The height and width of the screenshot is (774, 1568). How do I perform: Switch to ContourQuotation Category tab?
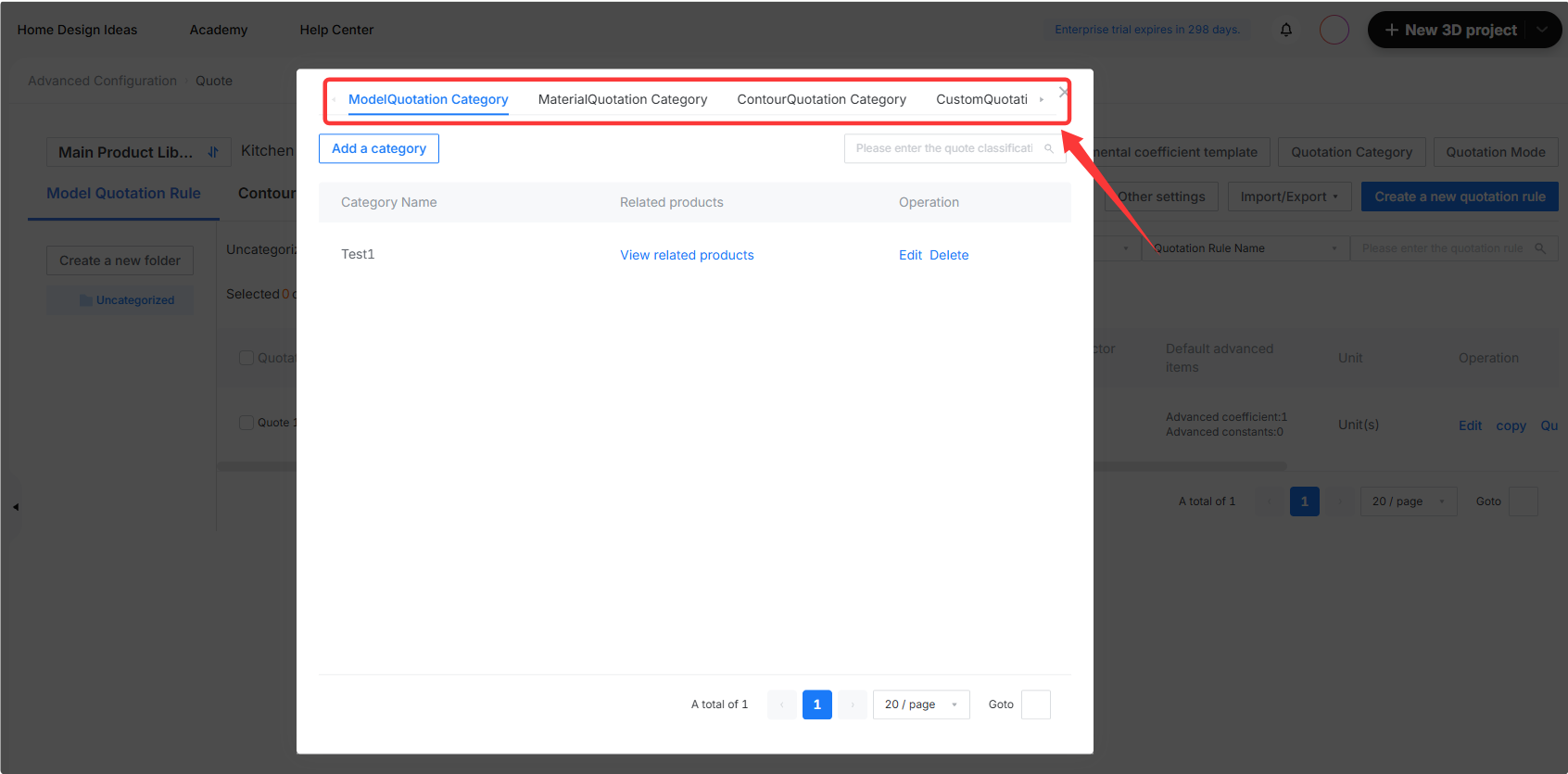pyautogui.click(x=822, y=99)
